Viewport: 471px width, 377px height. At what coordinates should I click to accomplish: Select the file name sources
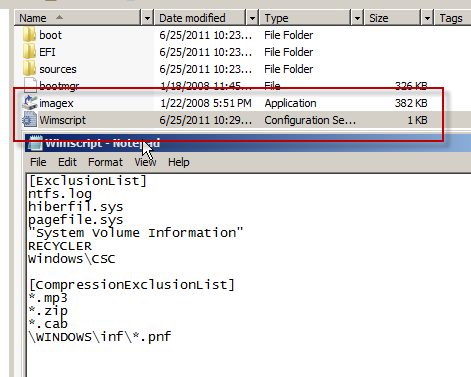58,69
